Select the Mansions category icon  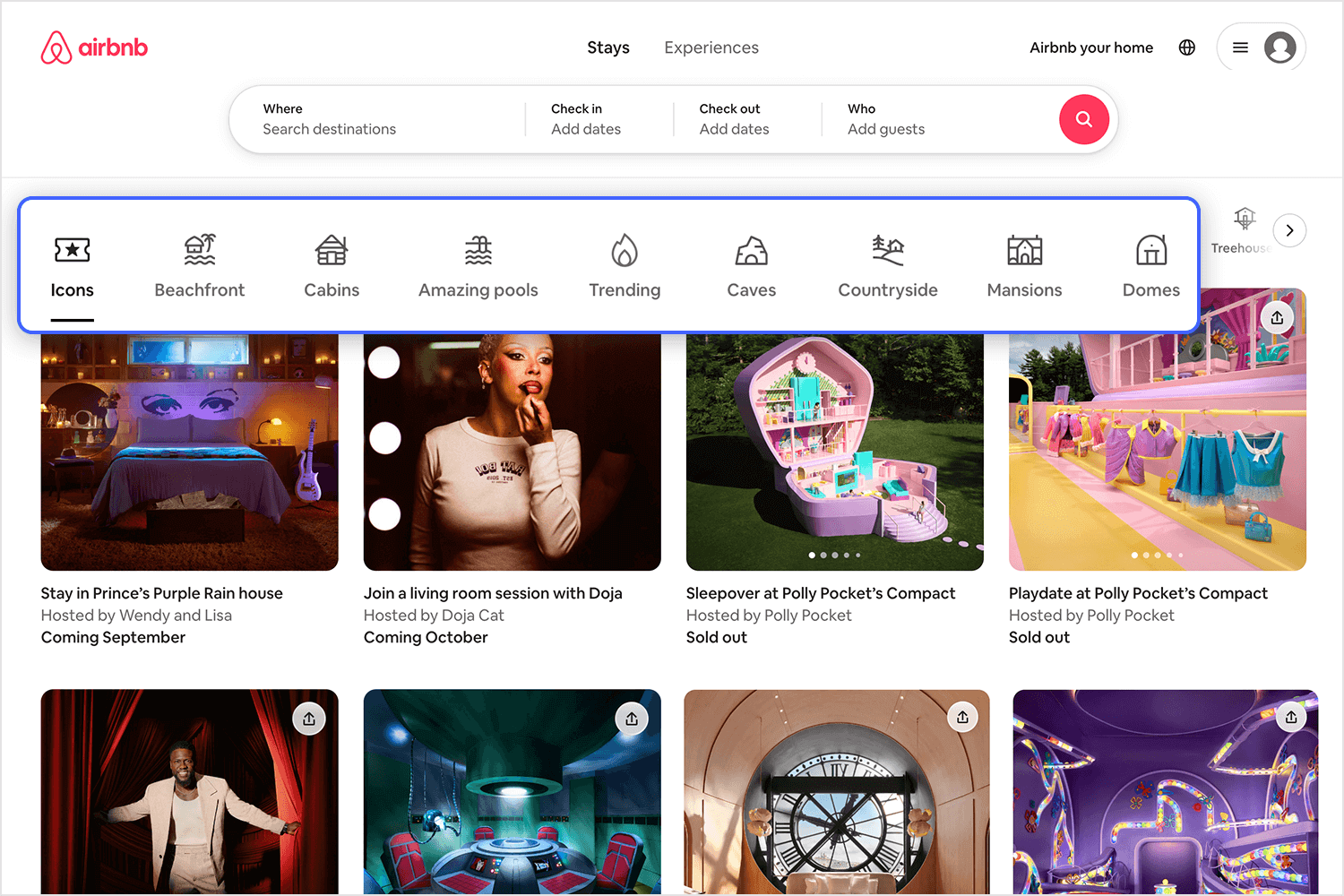pos(1024,250)
